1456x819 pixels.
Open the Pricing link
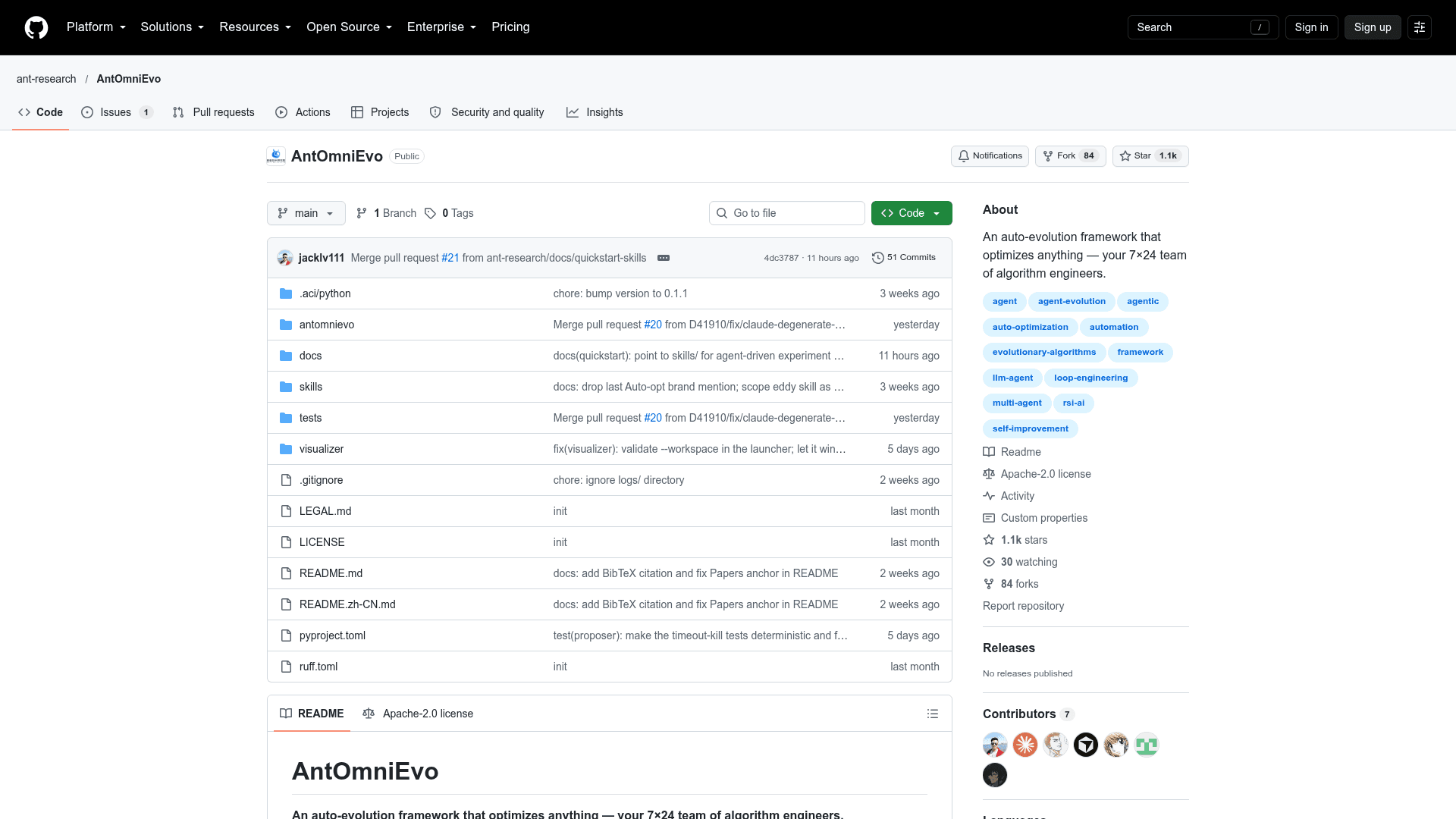510,27
